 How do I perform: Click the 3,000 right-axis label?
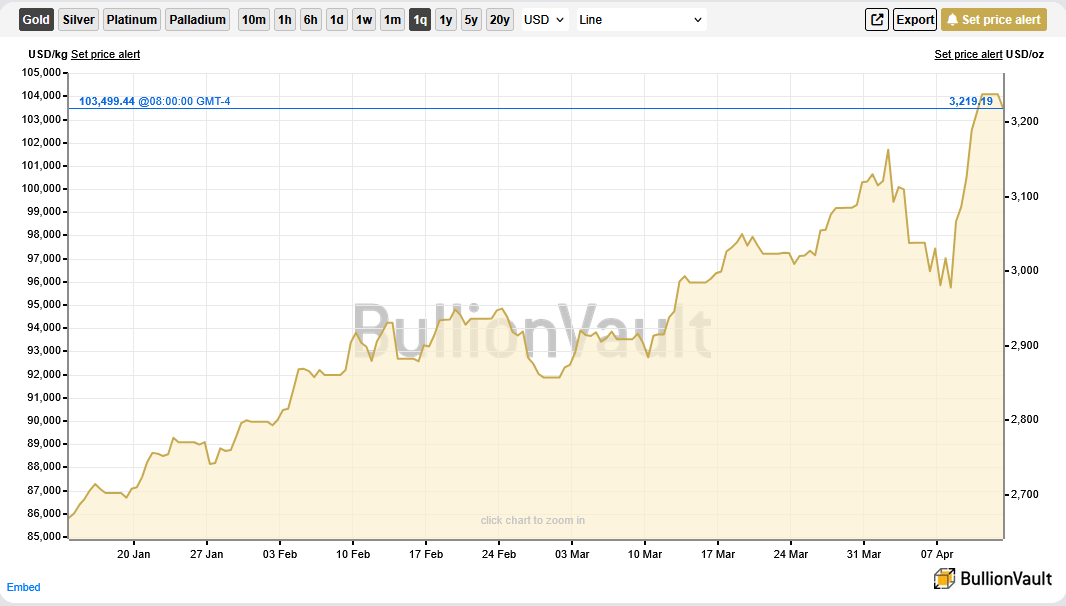1025,271
